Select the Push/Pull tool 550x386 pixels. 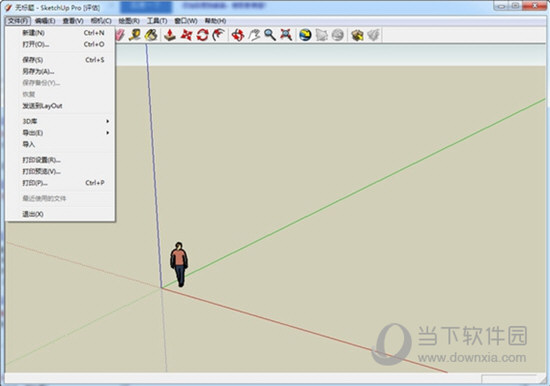170,35
